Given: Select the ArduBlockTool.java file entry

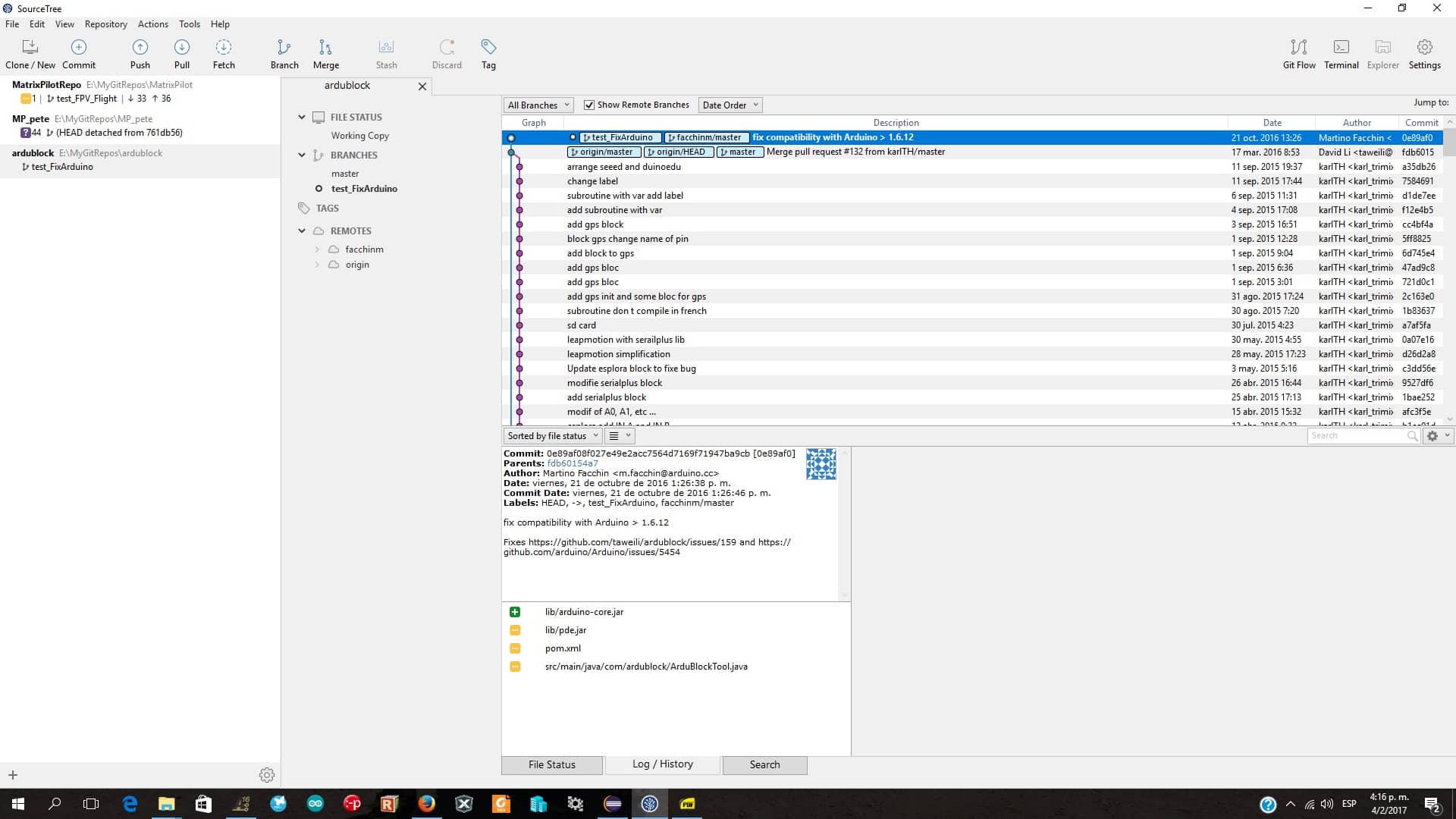Looking at the screenshot, I should 646,667.
